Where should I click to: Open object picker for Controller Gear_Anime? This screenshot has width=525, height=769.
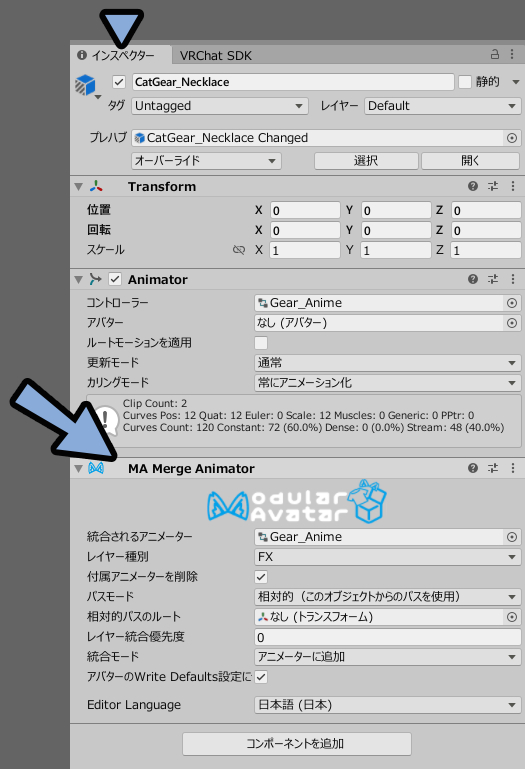512,303
